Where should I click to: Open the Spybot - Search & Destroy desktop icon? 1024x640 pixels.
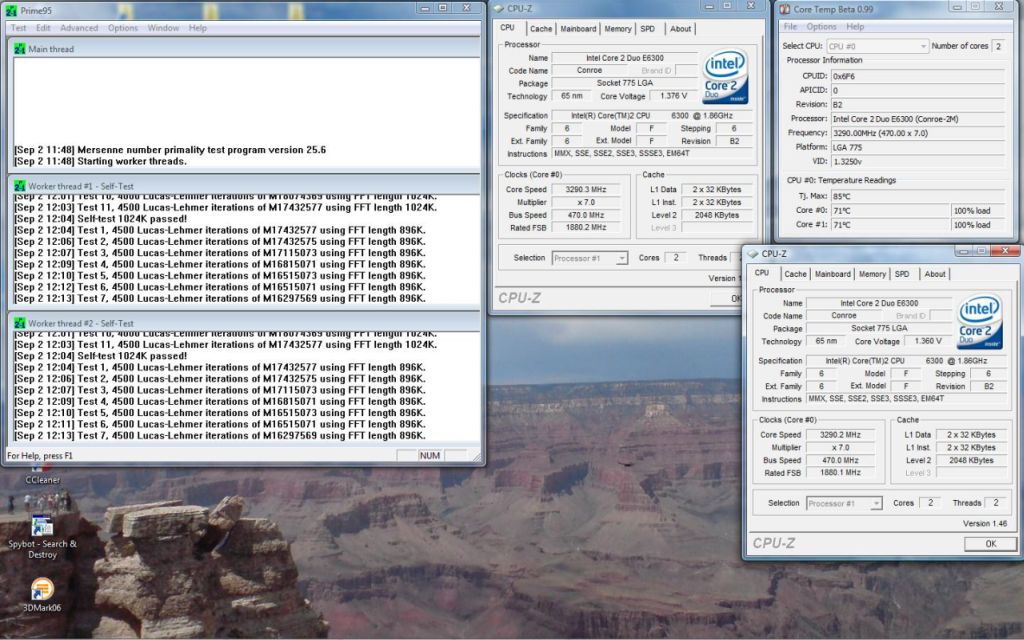click(42, 537)
